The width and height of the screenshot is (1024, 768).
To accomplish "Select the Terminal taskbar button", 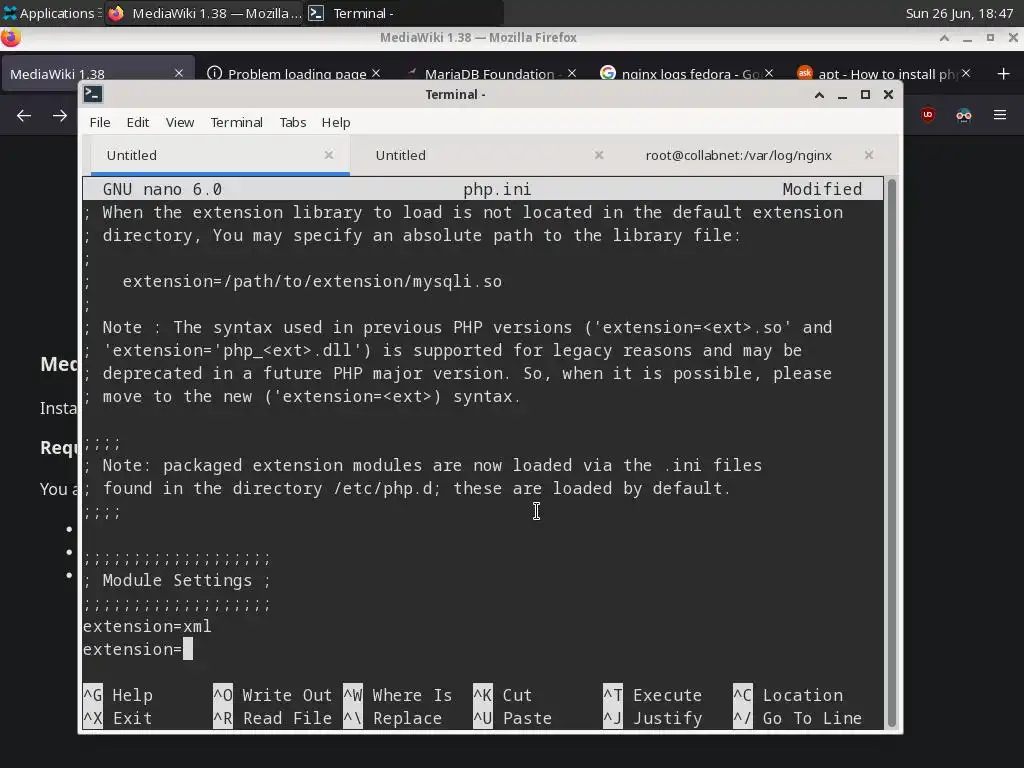I will point(403,13).
